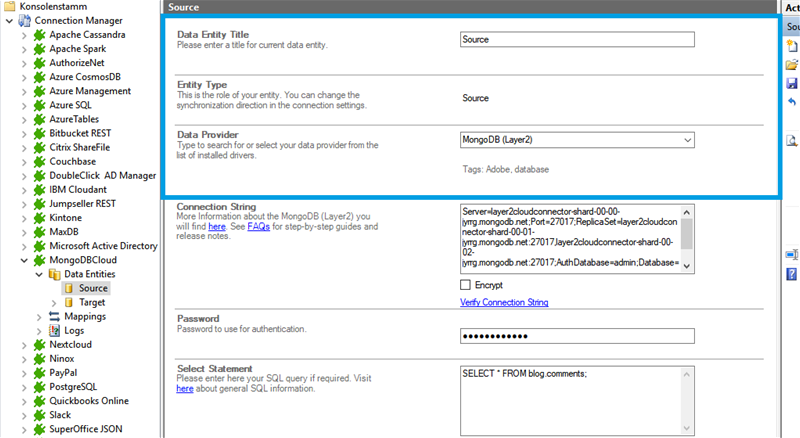Enable the Encrypt checkbox

point(466,285)
